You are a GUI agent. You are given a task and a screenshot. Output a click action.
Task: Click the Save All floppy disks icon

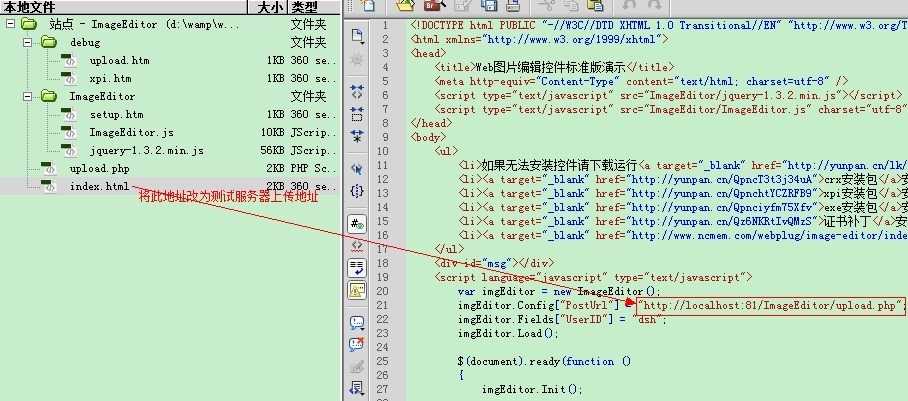coord(489,5)
